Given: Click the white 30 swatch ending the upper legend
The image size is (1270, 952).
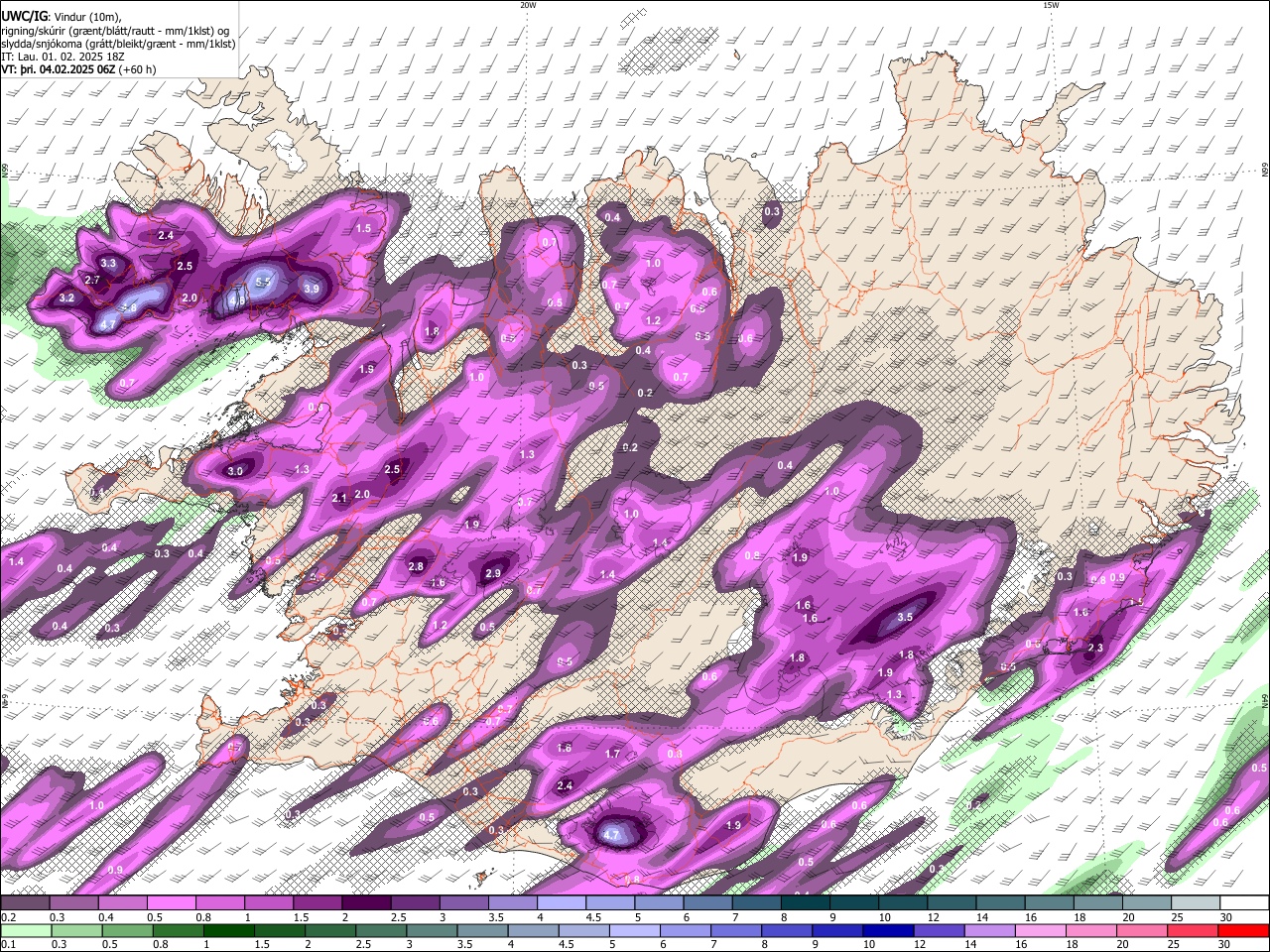Looking at the screenshot, I should [x=1245, y=903].
